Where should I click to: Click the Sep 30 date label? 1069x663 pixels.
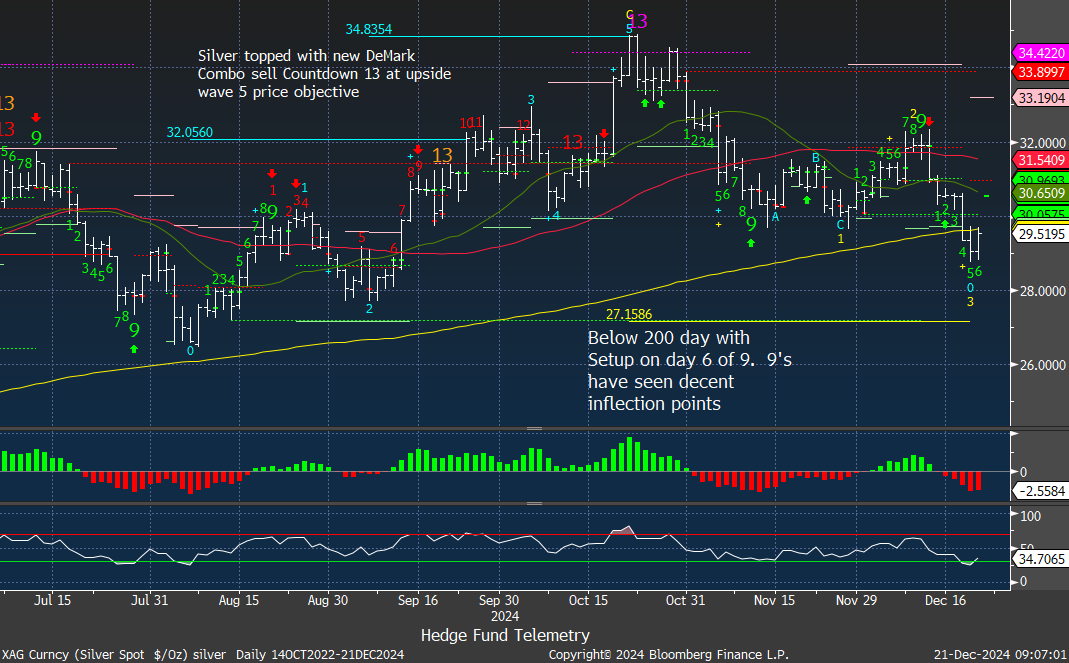click(499, 600)
